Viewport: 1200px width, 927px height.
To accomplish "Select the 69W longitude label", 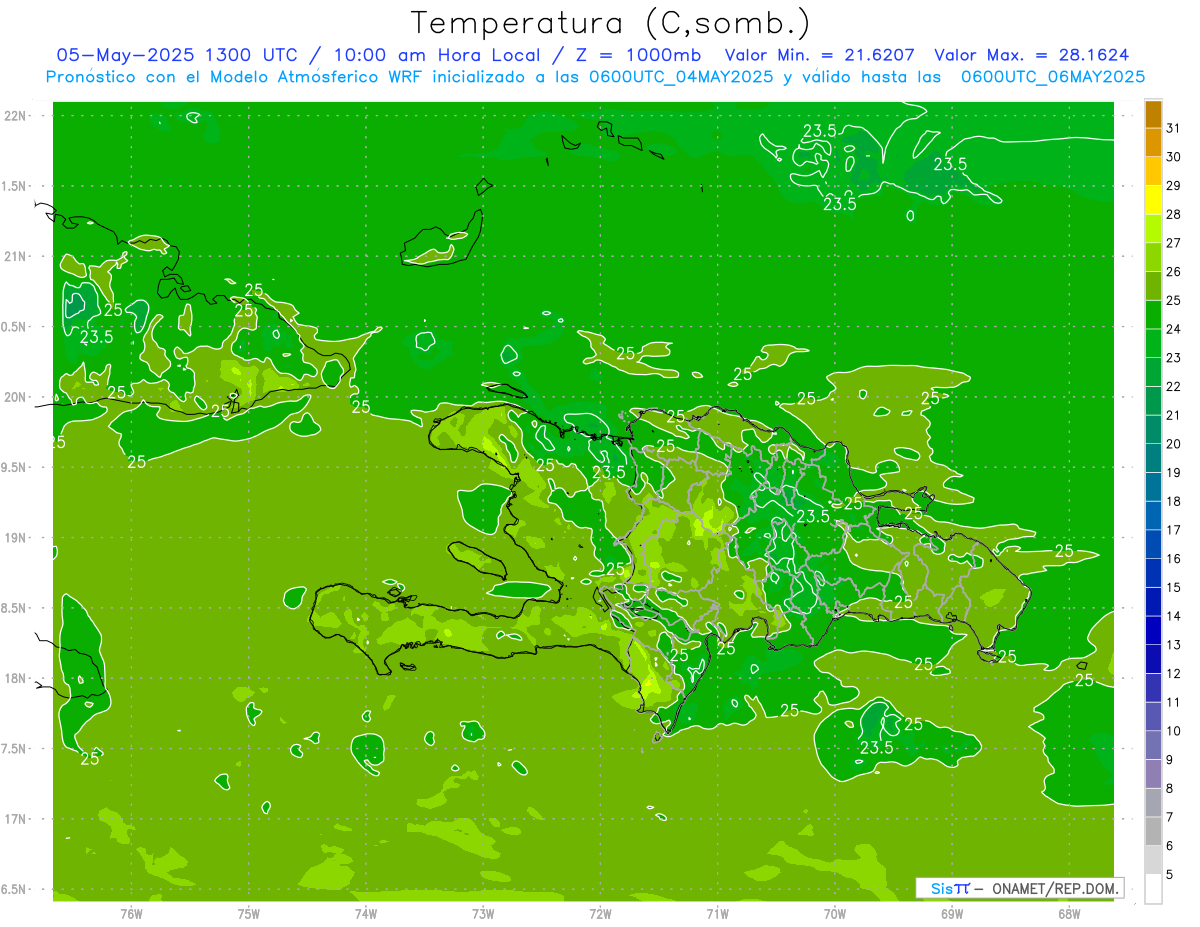I will click(x=952, y=914).
